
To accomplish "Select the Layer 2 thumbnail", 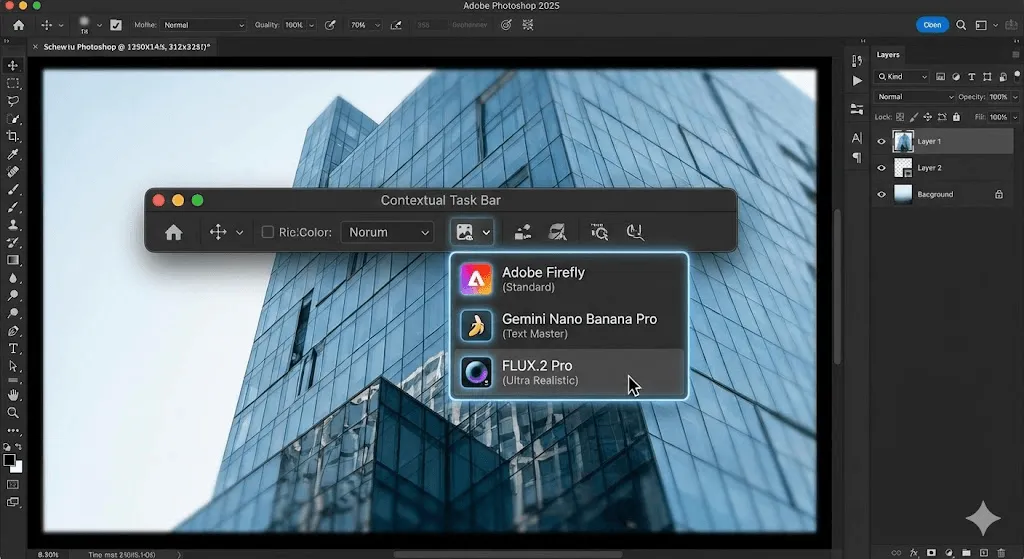I will (903, 168).
